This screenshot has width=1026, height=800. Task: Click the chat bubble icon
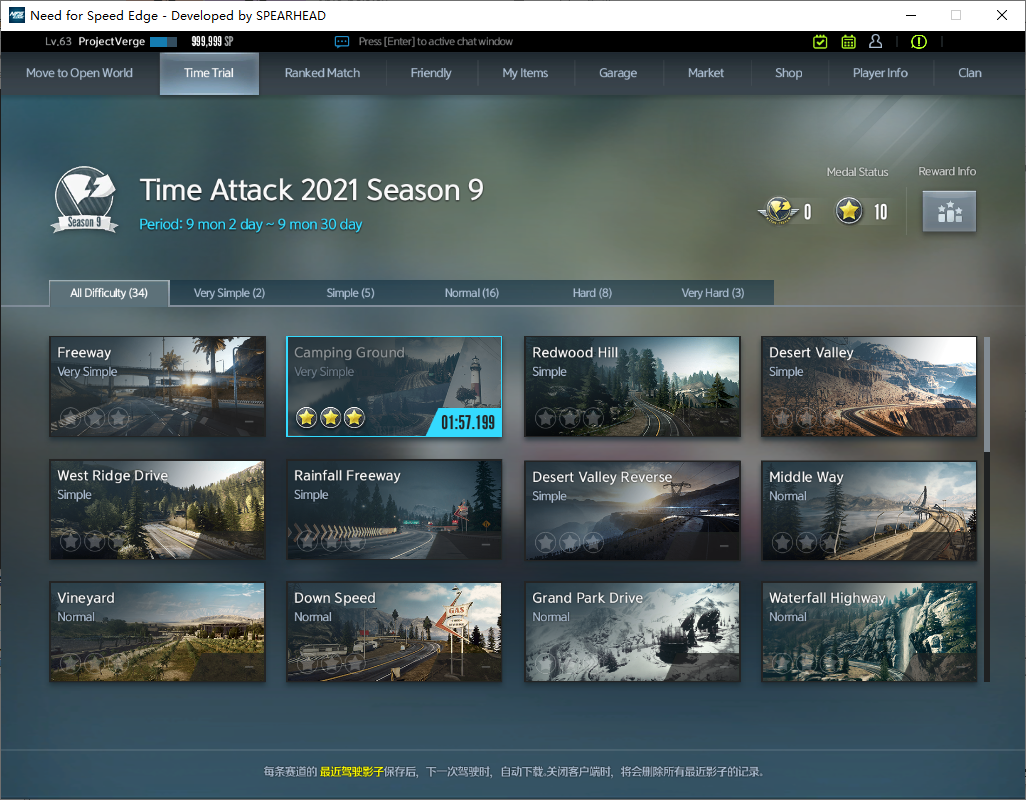[342, 42]
